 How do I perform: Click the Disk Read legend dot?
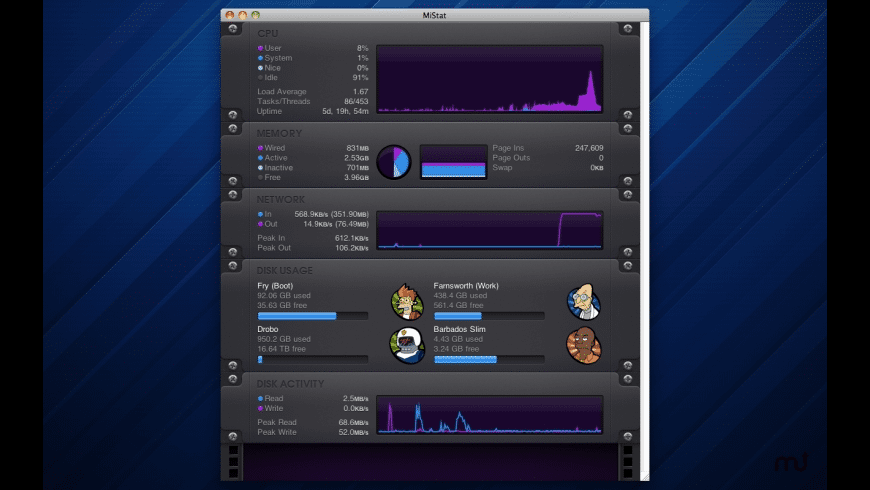coord(260,398)
